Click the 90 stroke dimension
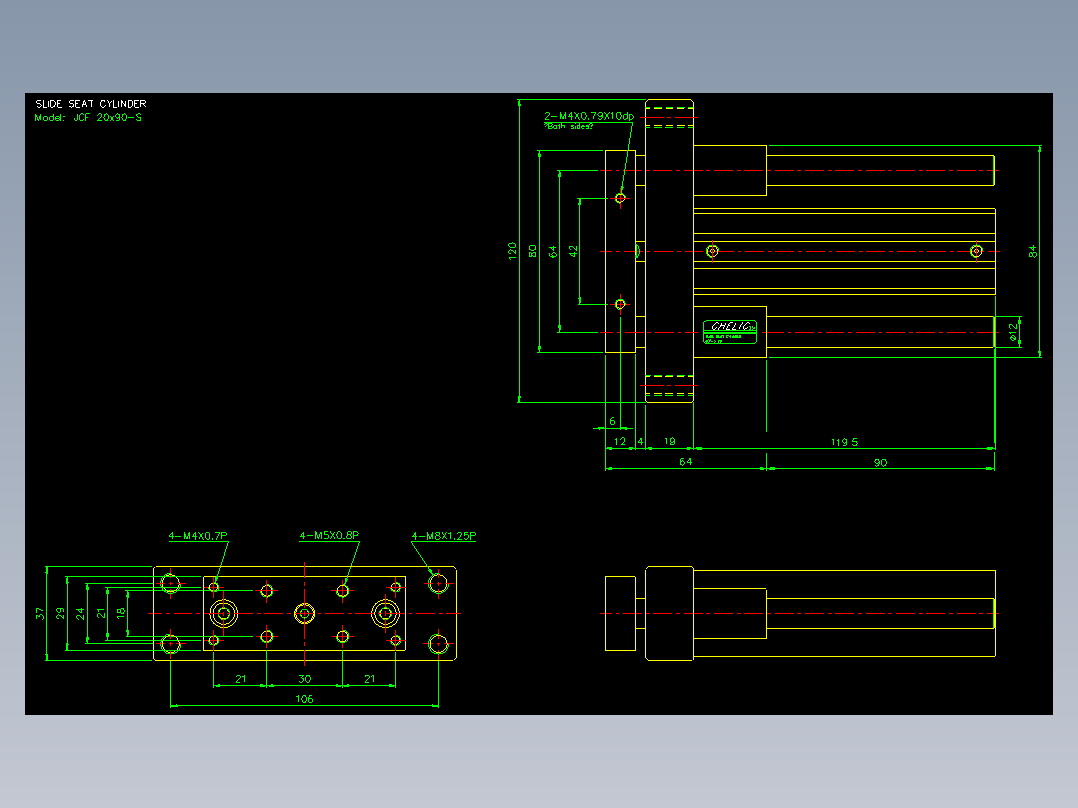1078x808 pixels. pos(881,463)
